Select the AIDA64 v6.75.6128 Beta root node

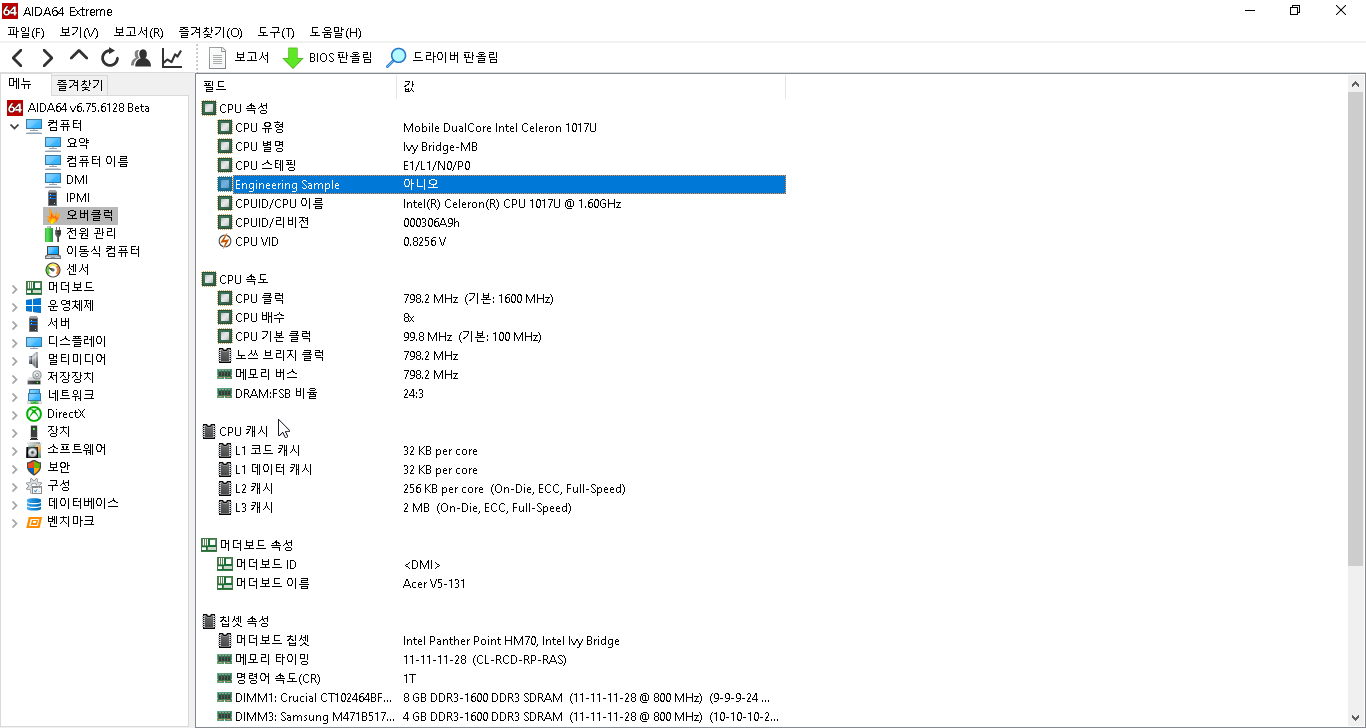pyautogui.click(x=79, y=108)
